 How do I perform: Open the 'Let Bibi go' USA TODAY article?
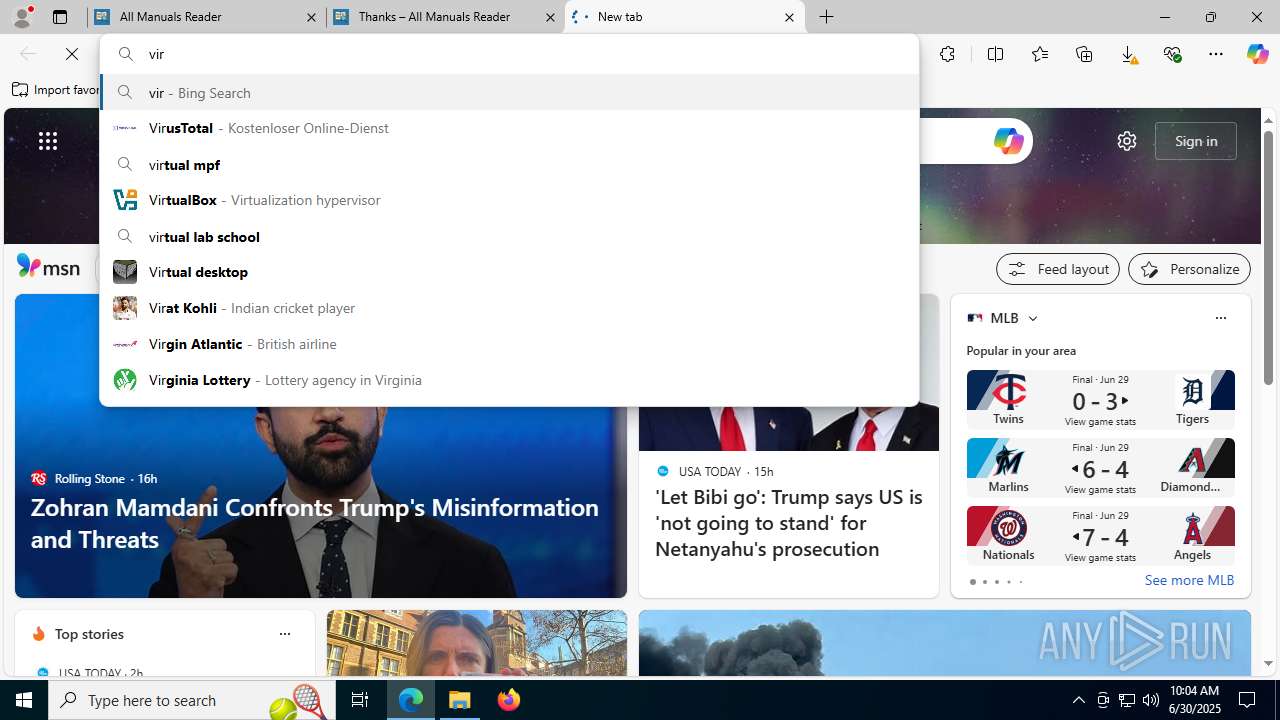click(789, 523)
